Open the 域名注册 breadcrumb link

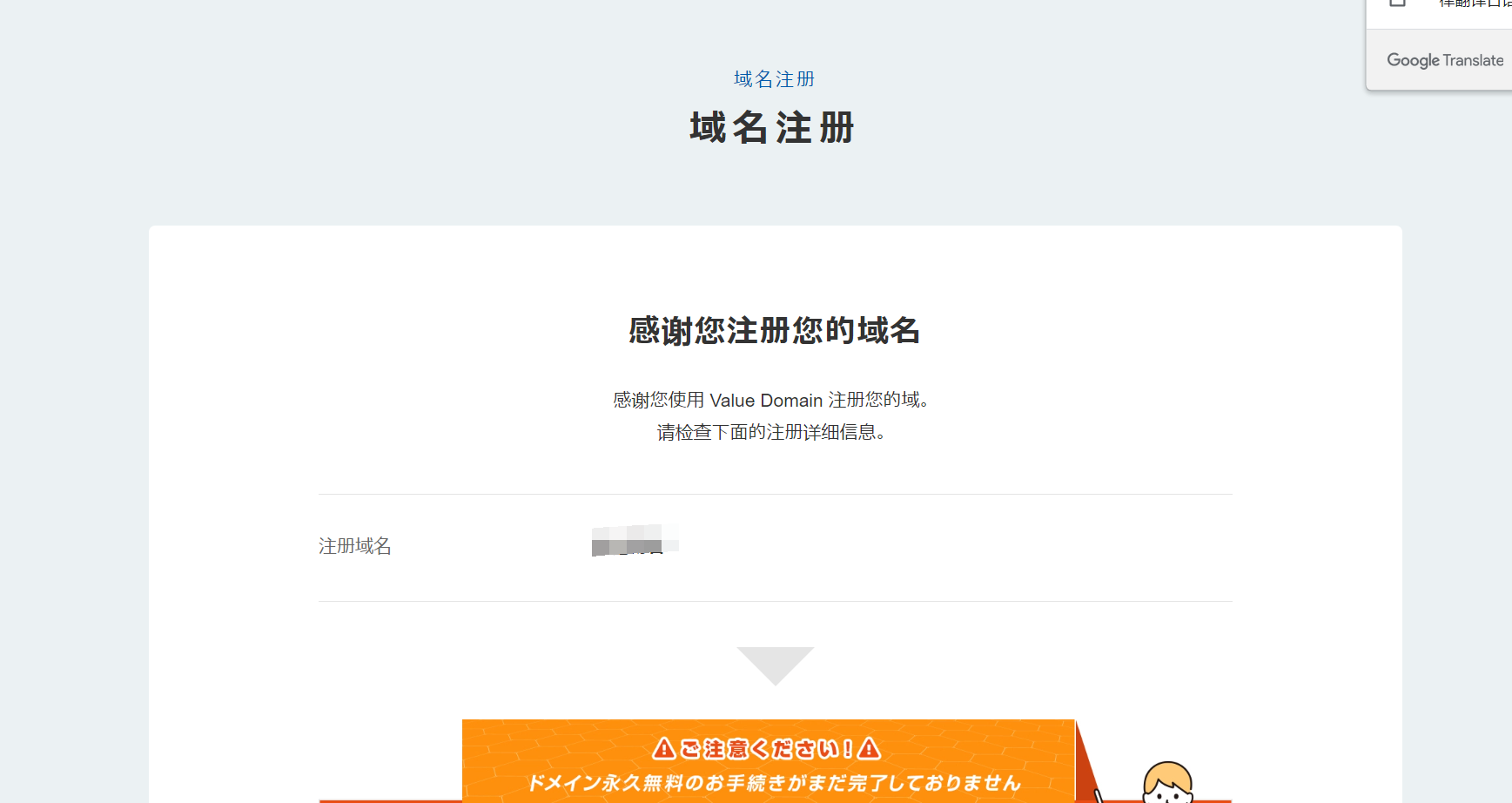tap(774, 78)
